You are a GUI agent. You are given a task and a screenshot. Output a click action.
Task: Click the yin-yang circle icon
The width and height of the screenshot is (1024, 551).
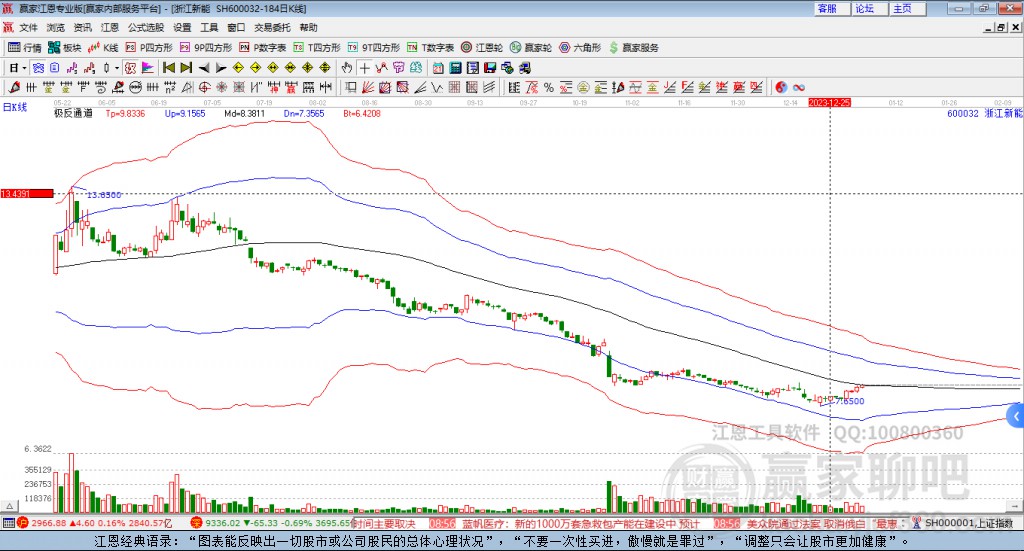(781, 87)
